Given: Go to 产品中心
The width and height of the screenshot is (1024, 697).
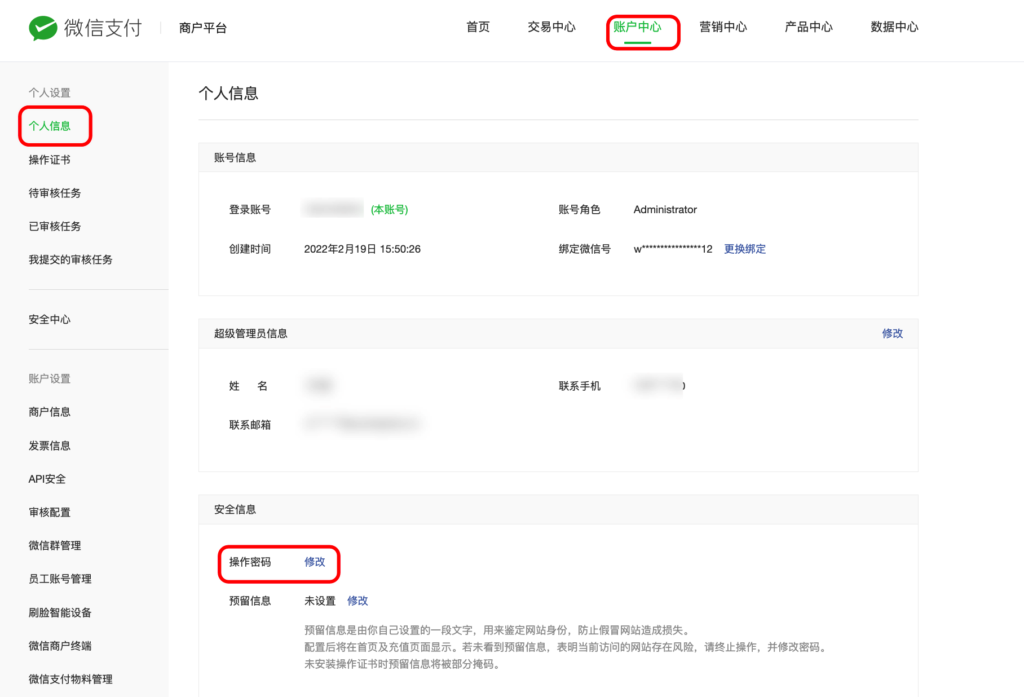Looking at the screenshot, I should [x=808, y=28].
